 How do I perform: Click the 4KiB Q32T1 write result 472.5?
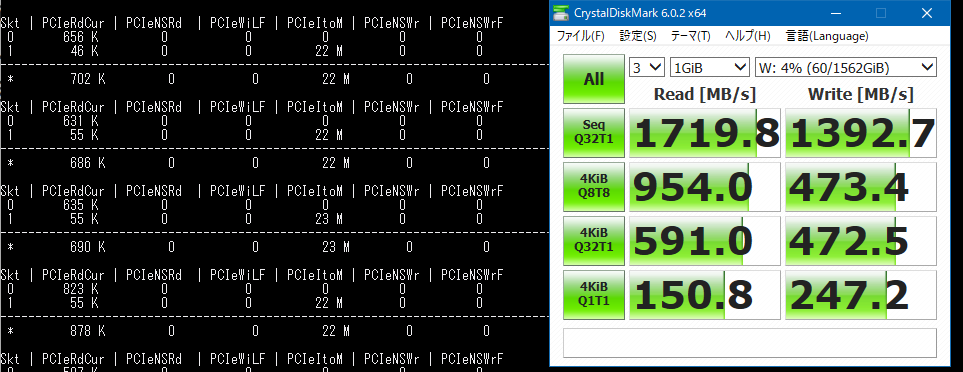(x=861, y=241)
